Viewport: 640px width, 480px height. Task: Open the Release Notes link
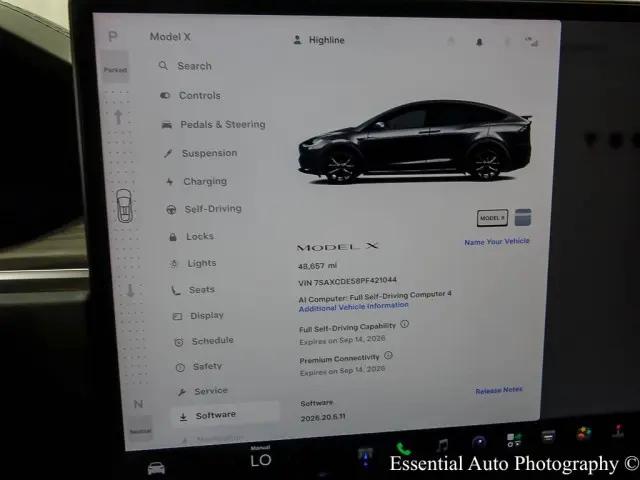[499, 390]
